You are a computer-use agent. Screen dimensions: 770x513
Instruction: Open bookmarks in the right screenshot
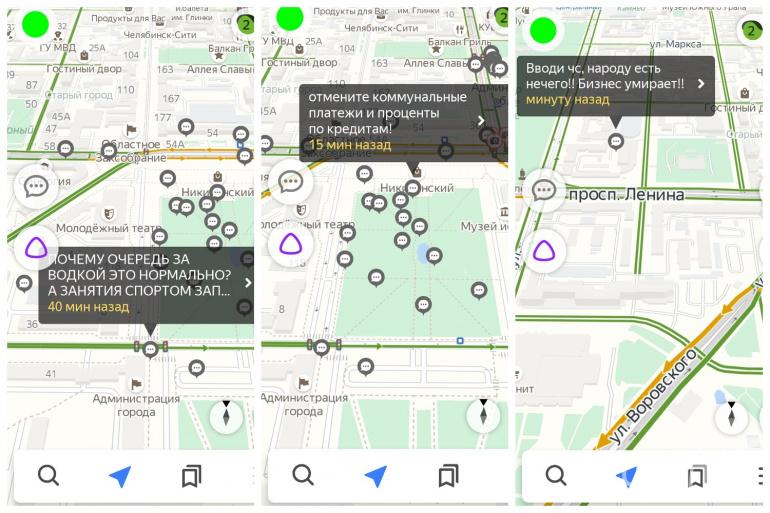coord(696,476)
